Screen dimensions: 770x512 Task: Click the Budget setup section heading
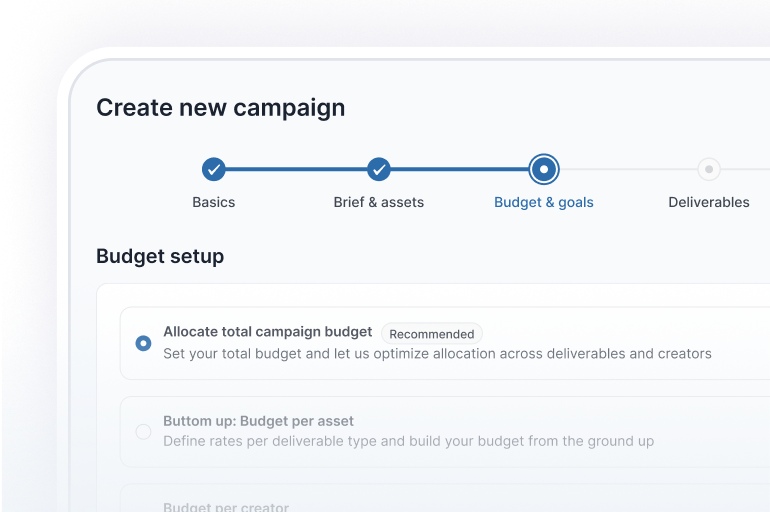pos(160,256)
